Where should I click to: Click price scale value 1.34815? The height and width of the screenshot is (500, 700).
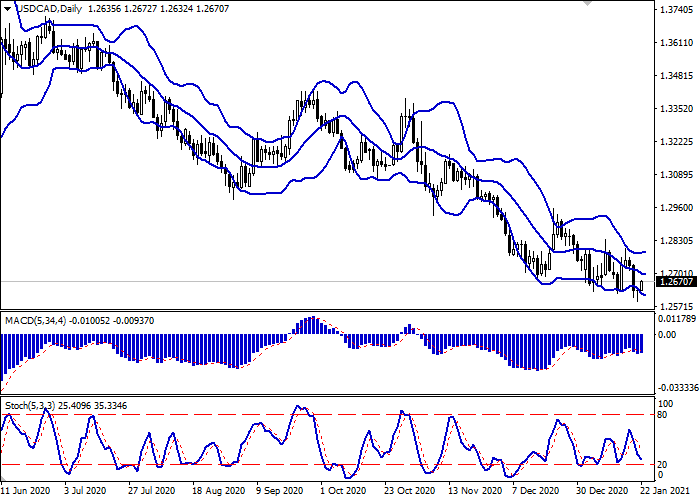677,76
